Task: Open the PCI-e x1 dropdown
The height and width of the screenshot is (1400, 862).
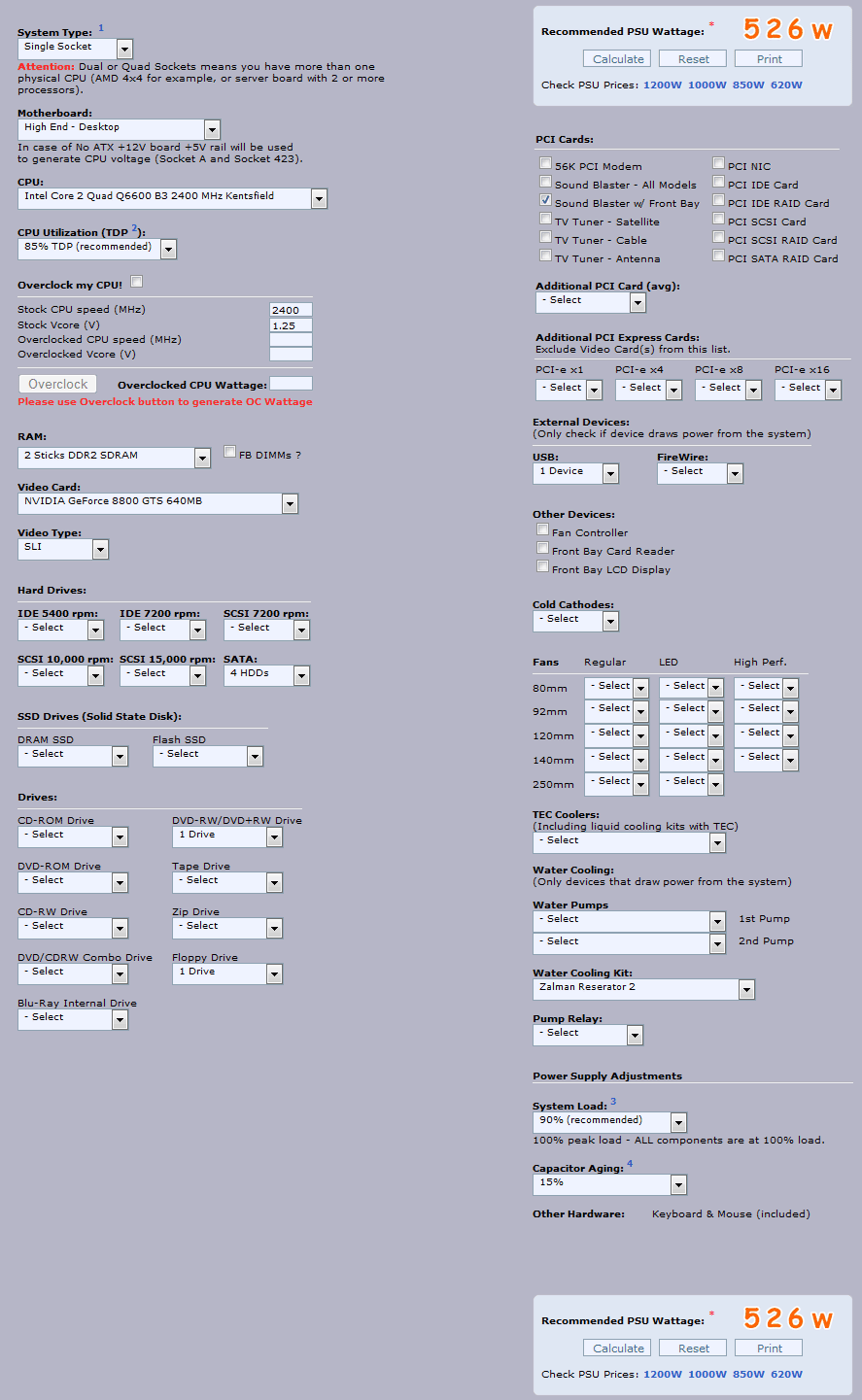Action: pos(569,390)
